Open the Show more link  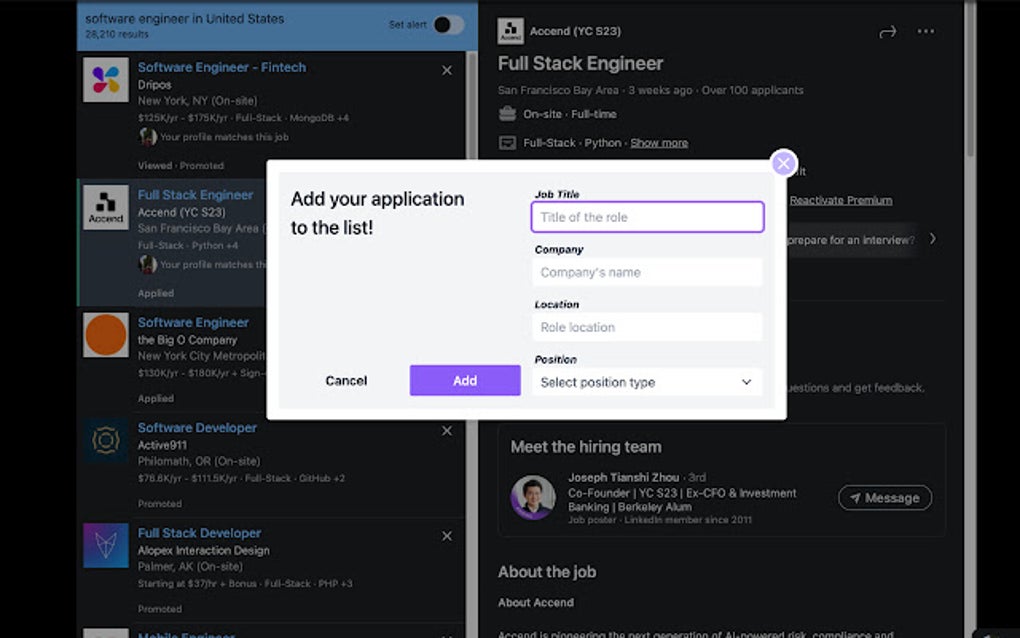click(659, 142)
